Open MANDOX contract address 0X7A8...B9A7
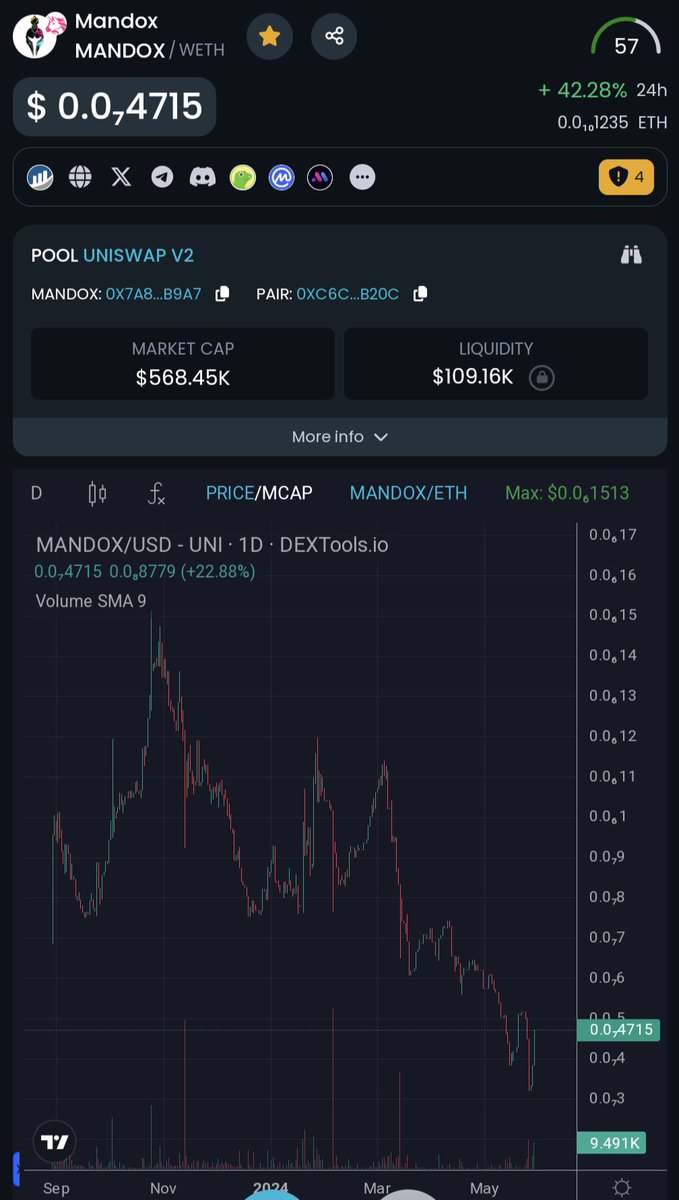This screenshot has width=679, height=1200. coord(154,294)
